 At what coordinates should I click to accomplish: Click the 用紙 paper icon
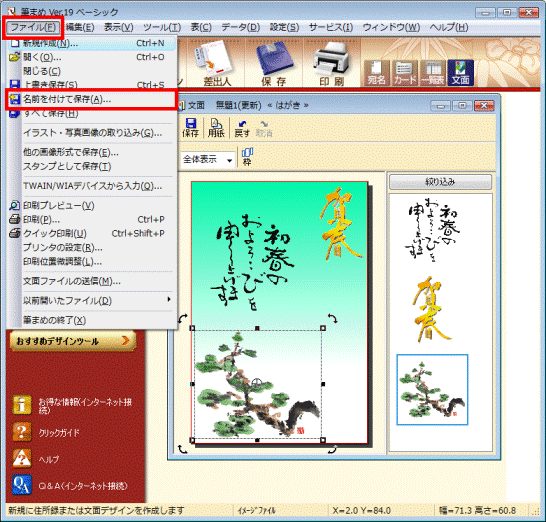tap(216, 127)
